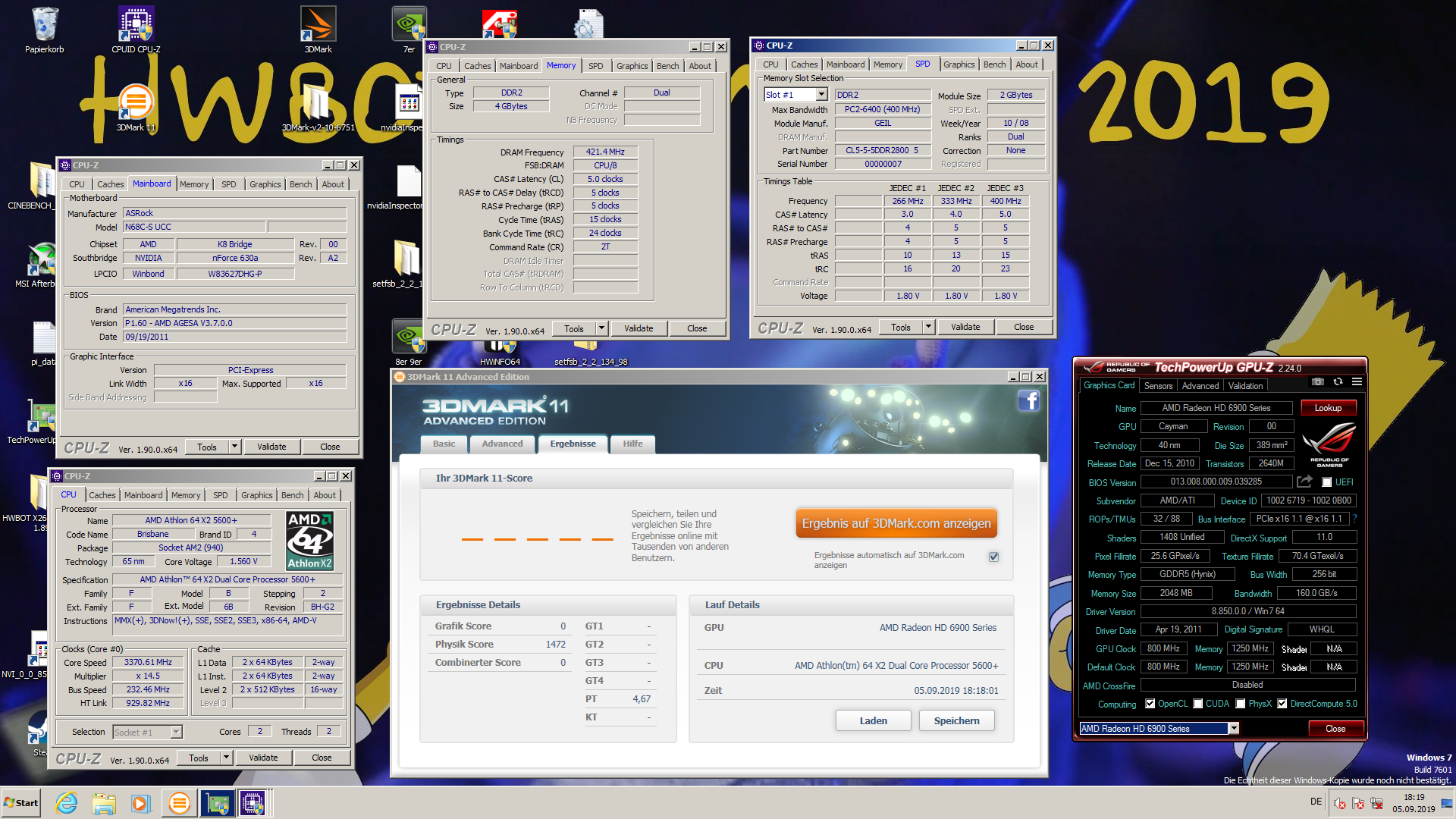
Task: Toggle the CUDA checkbox in GPU-Z
Action: 1197,704
